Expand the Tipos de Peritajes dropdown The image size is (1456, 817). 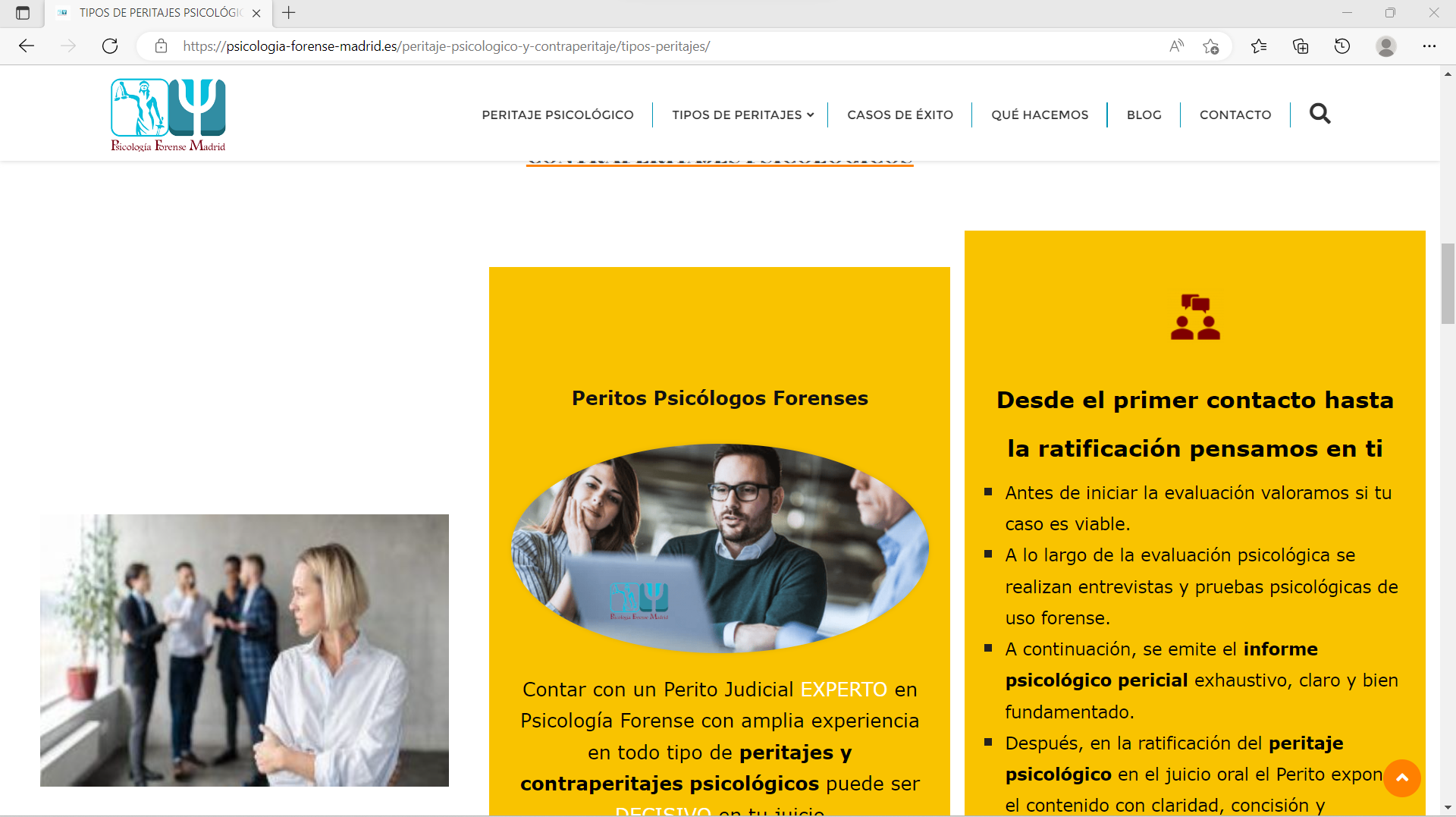point(742,115)
